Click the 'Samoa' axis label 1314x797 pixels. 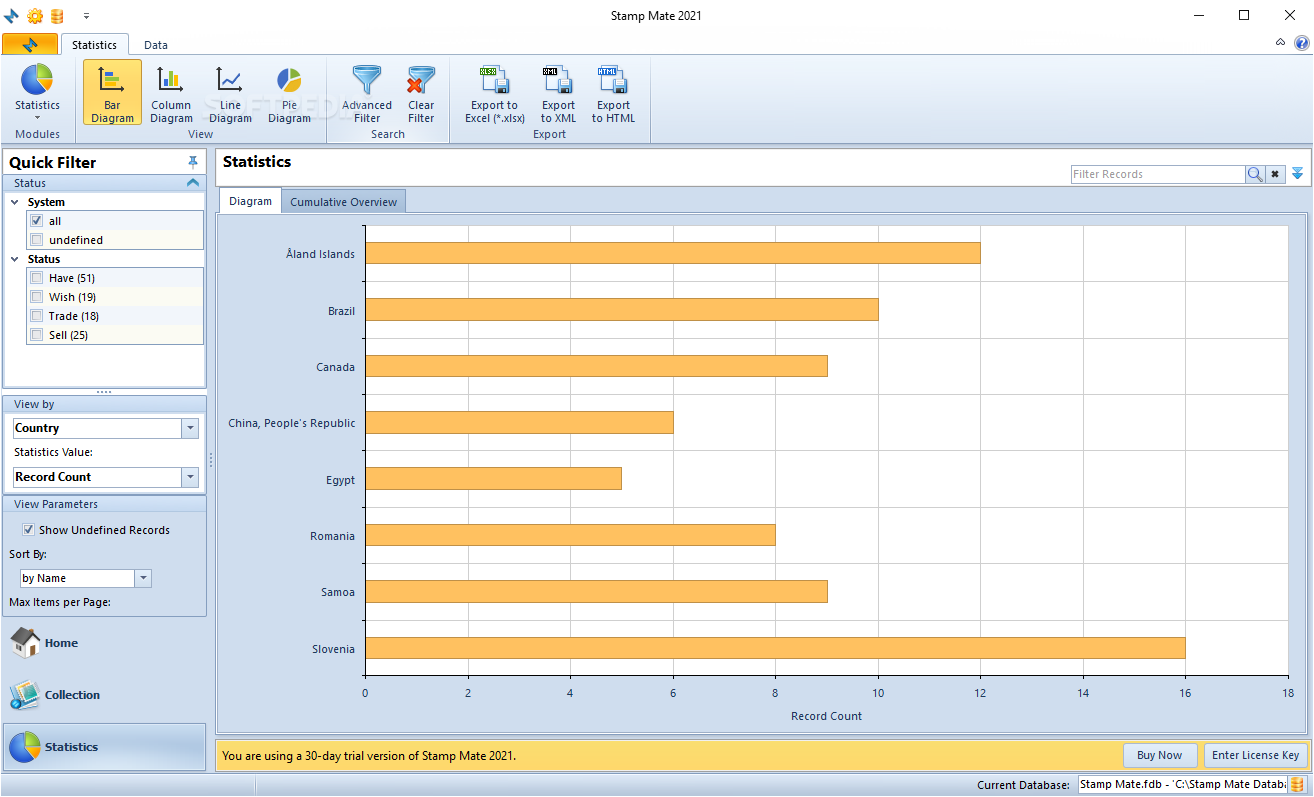pyautogui.click(x=337, y=592)
